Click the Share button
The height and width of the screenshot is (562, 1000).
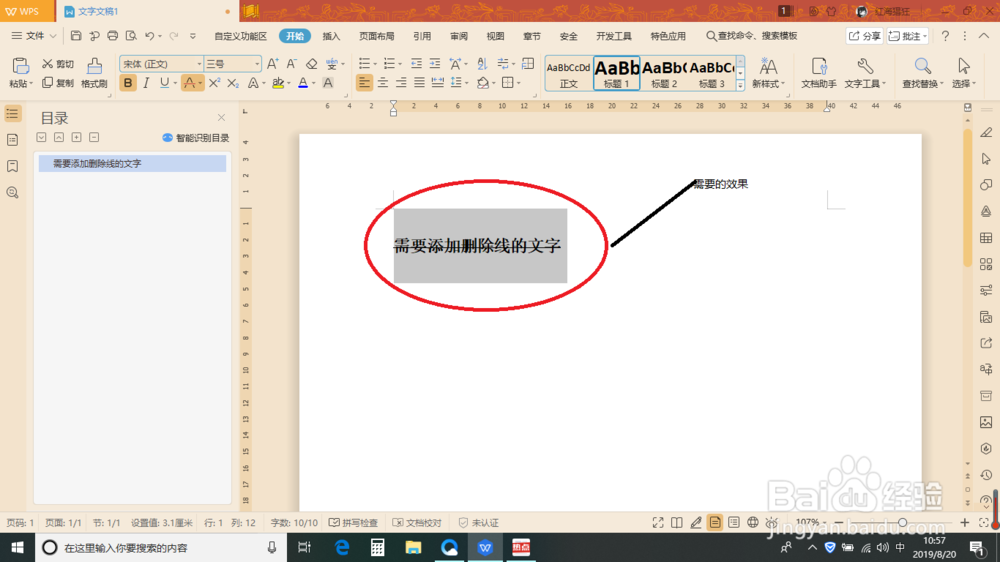pos(864,36)
